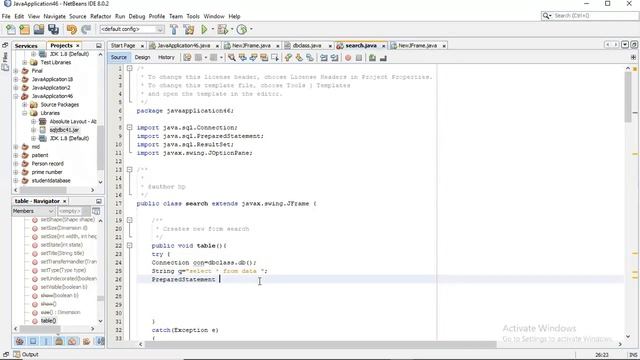Image resolution: width=640 pixels, height=360 pixels.
Task: Select sqljdbc41.jar in Libraries
Action: click(64, 130)
